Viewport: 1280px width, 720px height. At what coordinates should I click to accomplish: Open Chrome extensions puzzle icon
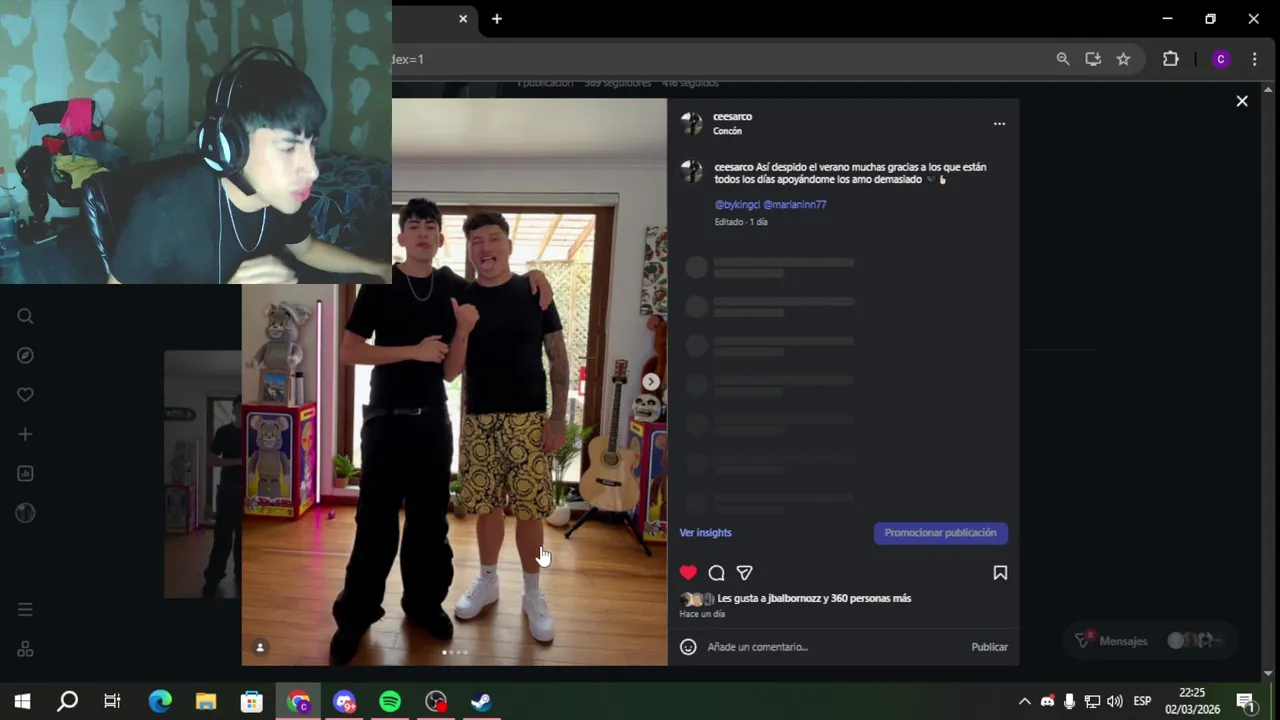point(1170,59)
